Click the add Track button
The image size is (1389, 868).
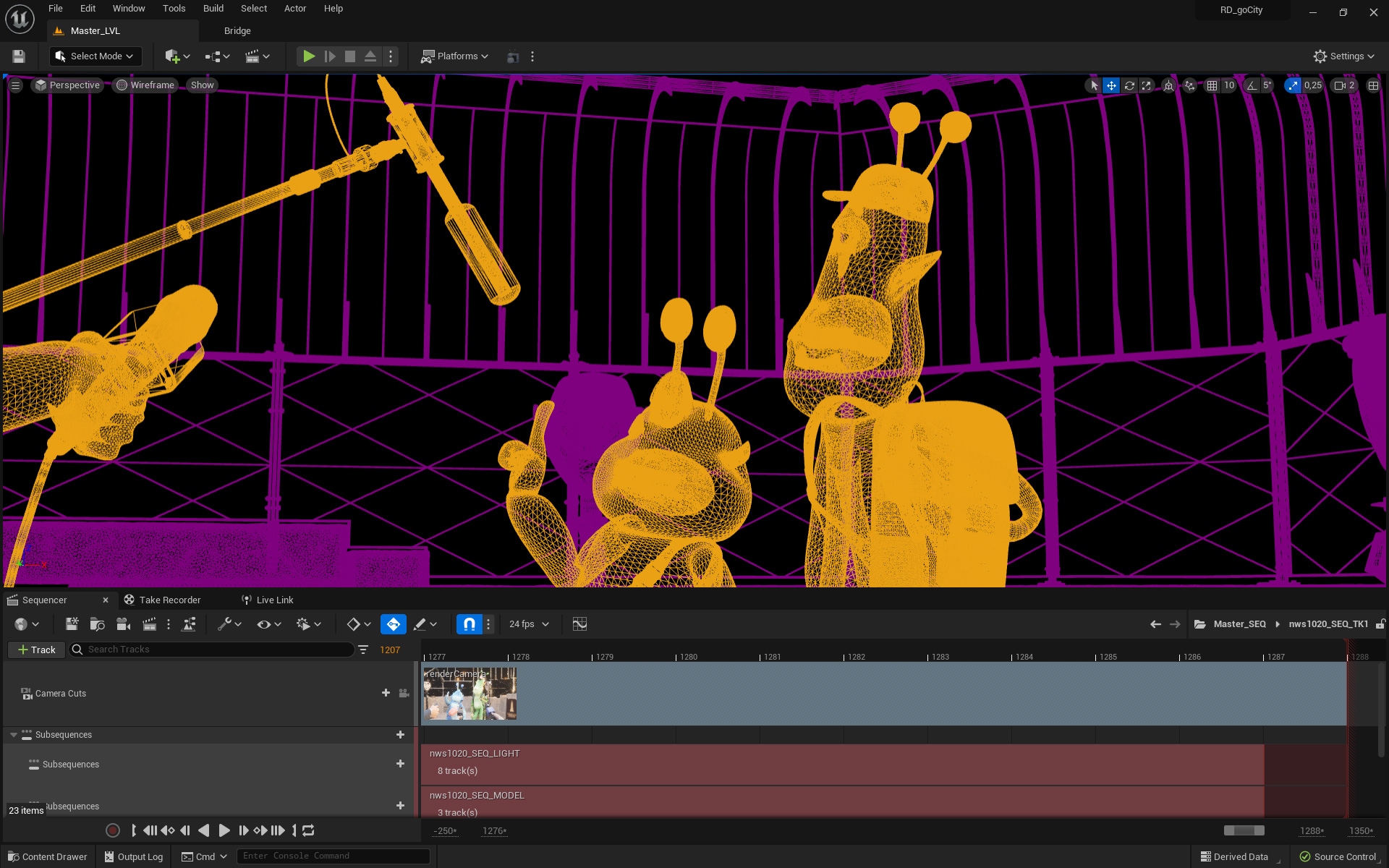[36, 650]
